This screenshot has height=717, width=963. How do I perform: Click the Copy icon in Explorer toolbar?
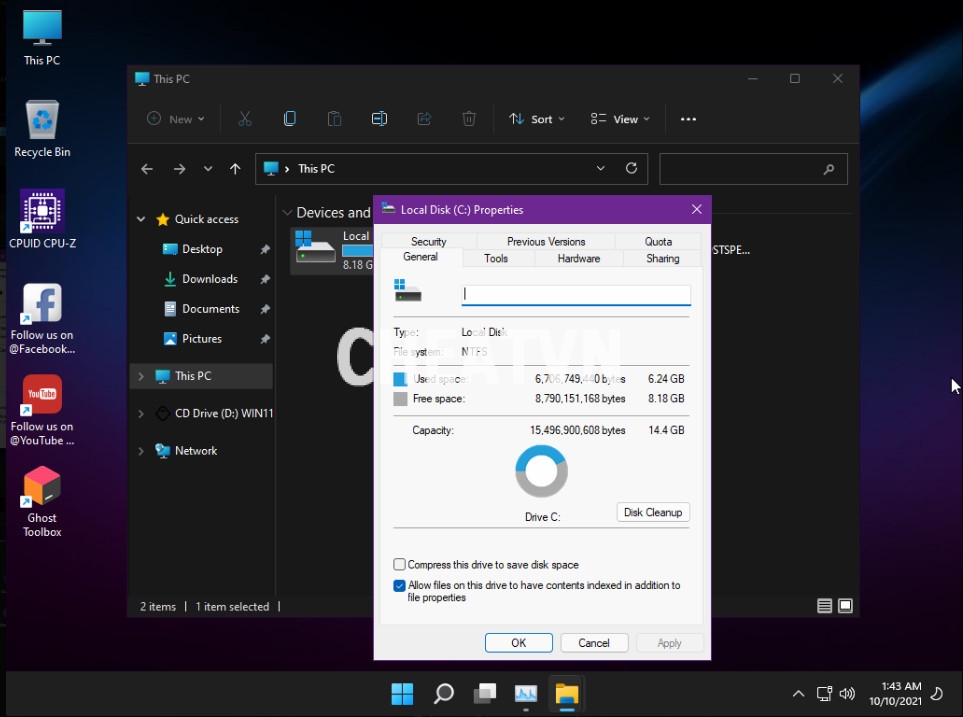point(289,119)
